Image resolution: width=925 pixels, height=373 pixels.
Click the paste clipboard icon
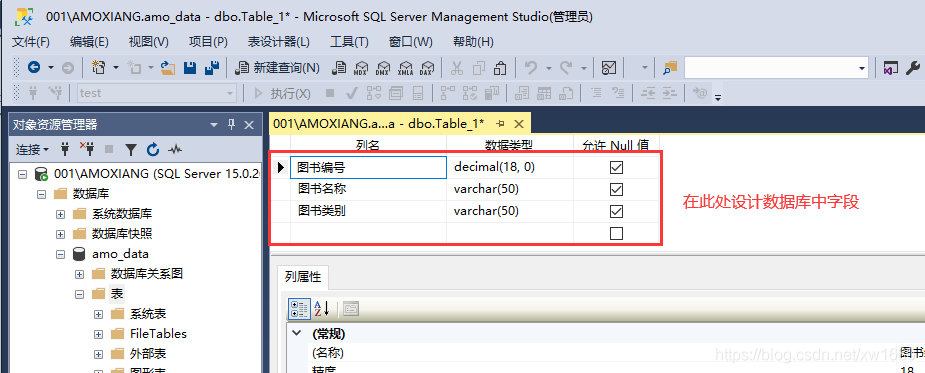[x=500, y=68]
